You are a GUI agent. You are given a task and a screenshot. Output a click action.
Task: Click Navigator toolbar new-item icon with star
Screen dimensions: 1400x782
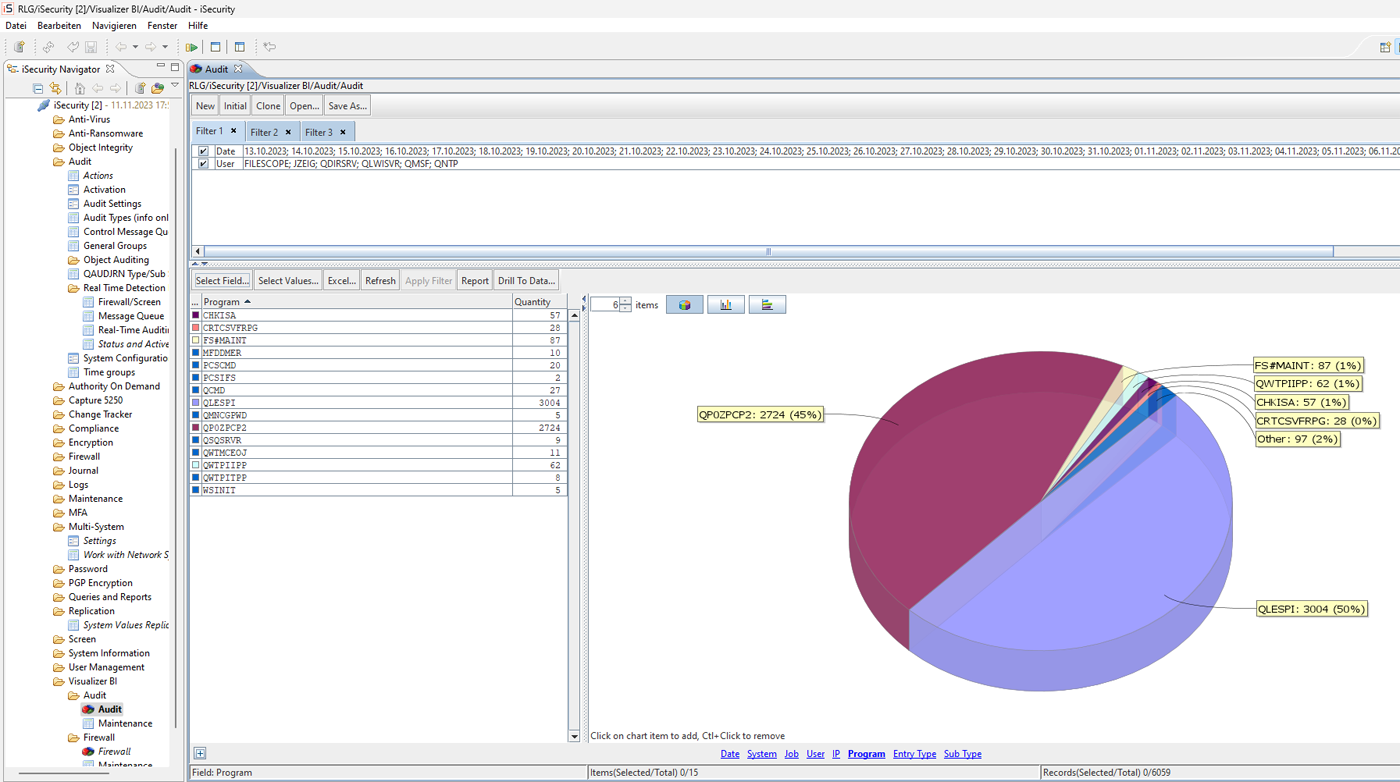[x=141, y=88]
